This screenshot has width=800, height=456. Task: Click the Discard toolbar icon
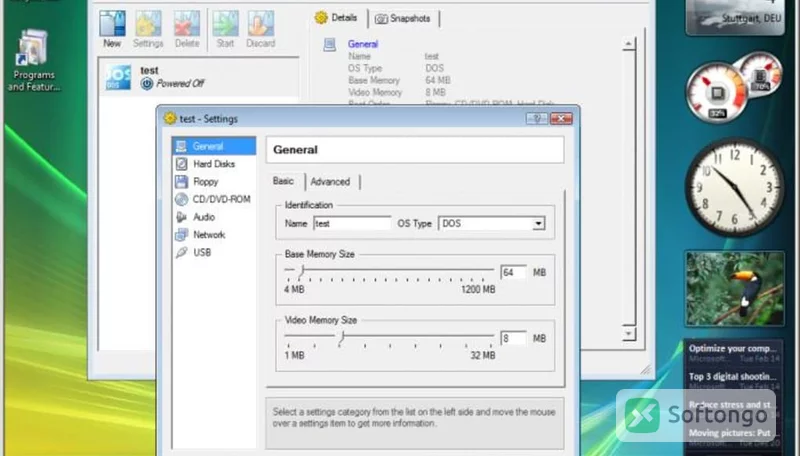pyautogui.click(x=261, y=29)
